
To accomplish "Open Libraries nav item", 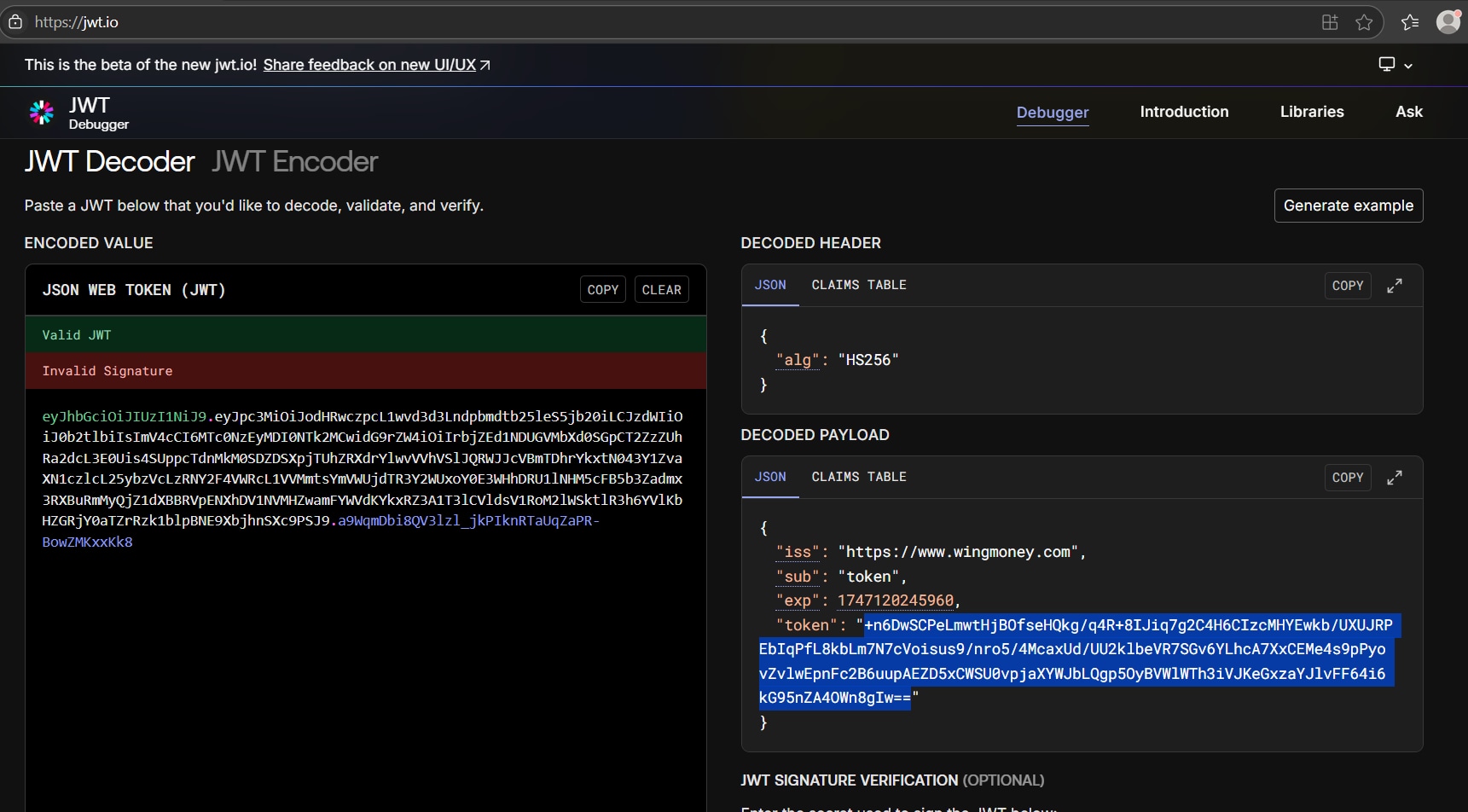I will [1312, 112].
